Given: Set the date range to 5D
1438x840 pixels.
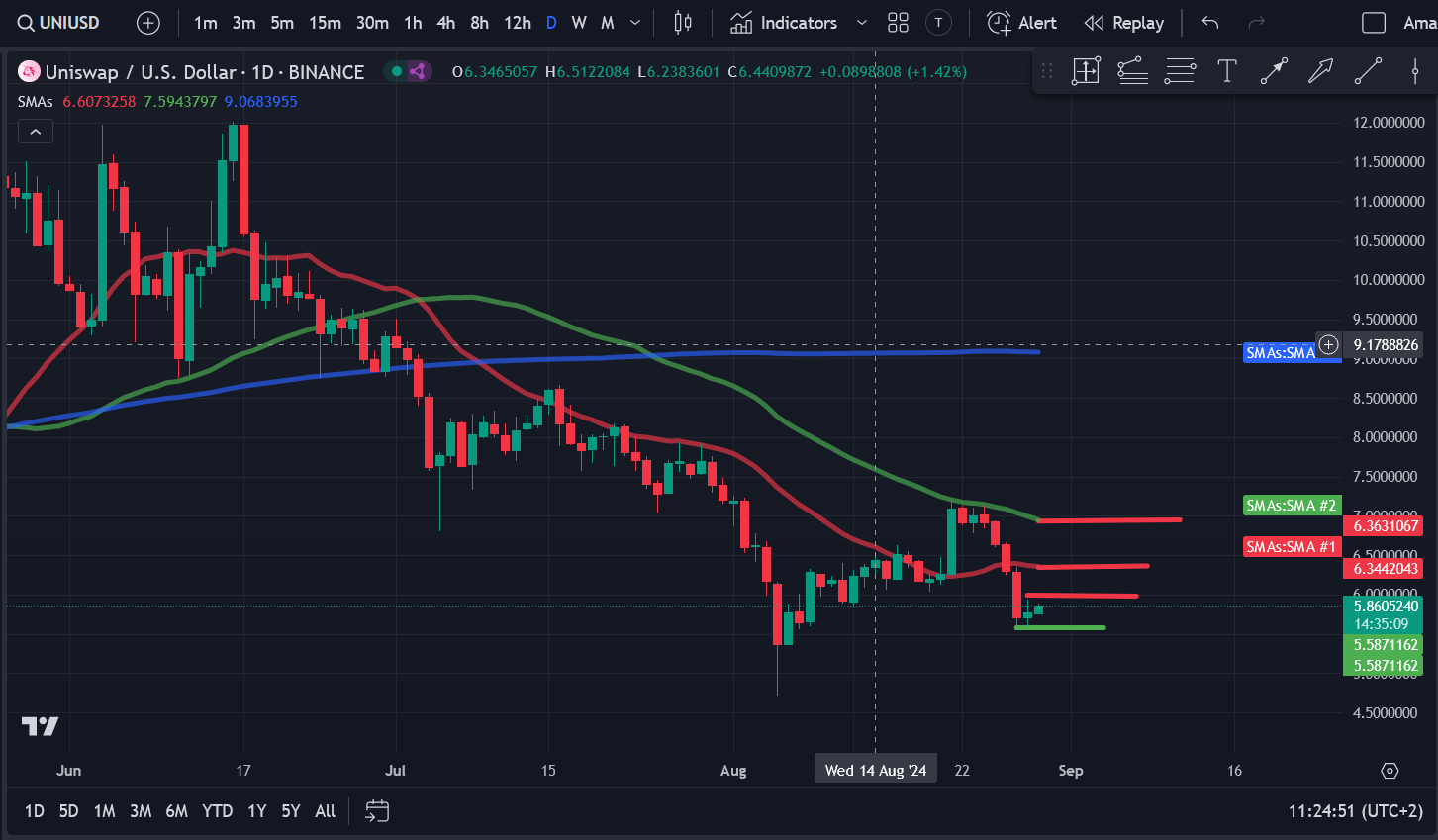Looking at the screenshot, I should 68,811.
